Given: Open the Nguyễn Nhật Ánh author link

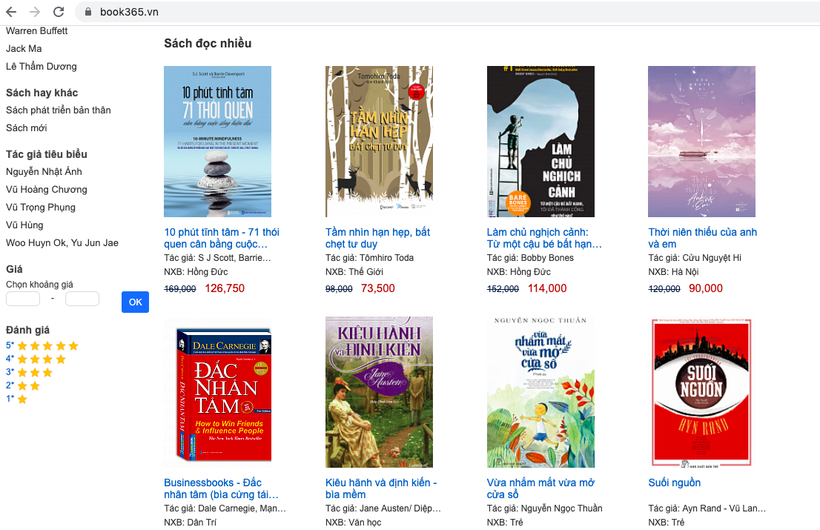Looking at the screenshot, I should (44, 172).
